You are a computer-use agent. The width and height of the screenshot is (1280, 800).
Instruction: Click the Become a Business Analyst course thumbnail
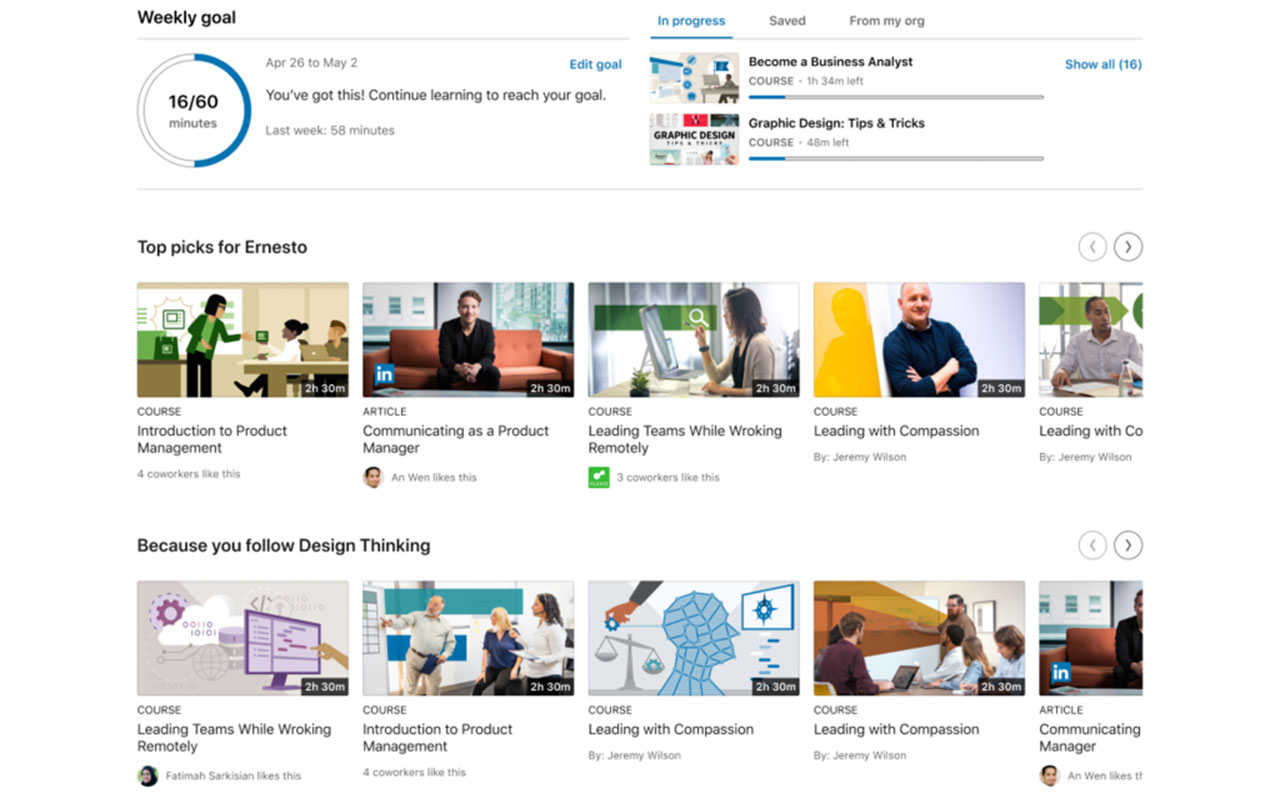coord(694,78)
